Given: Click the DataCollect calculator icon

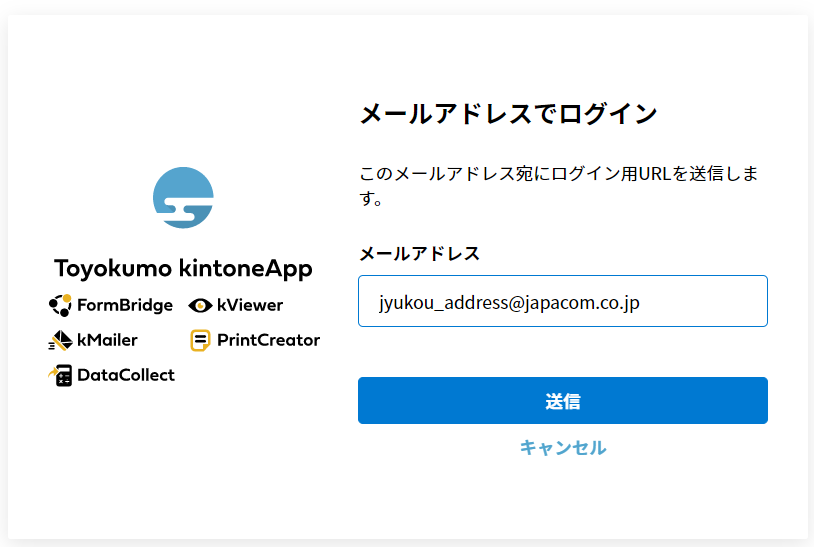Looking at the screenshot, I should (x=60, y=375).
